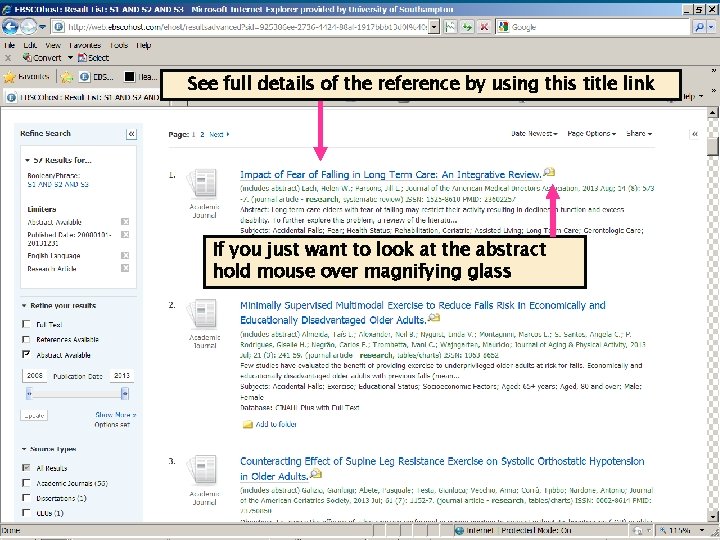Toggle the All Results checkbox

[26, 468]
